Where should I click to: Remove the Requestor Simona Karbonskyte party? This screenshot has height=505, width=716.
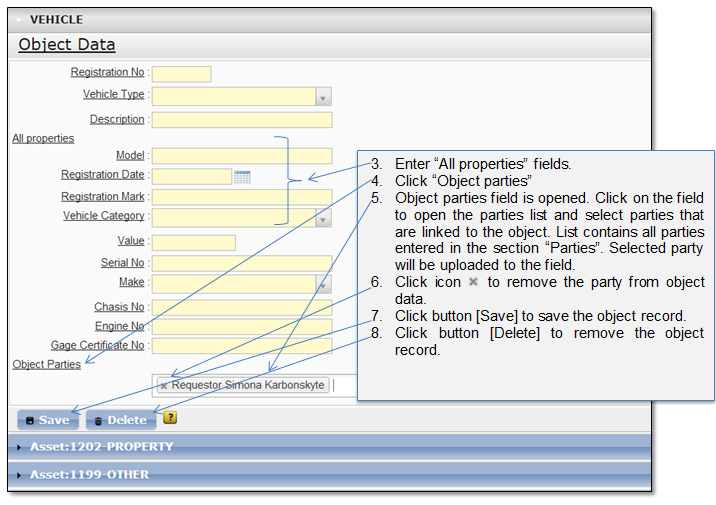(163, 386)
